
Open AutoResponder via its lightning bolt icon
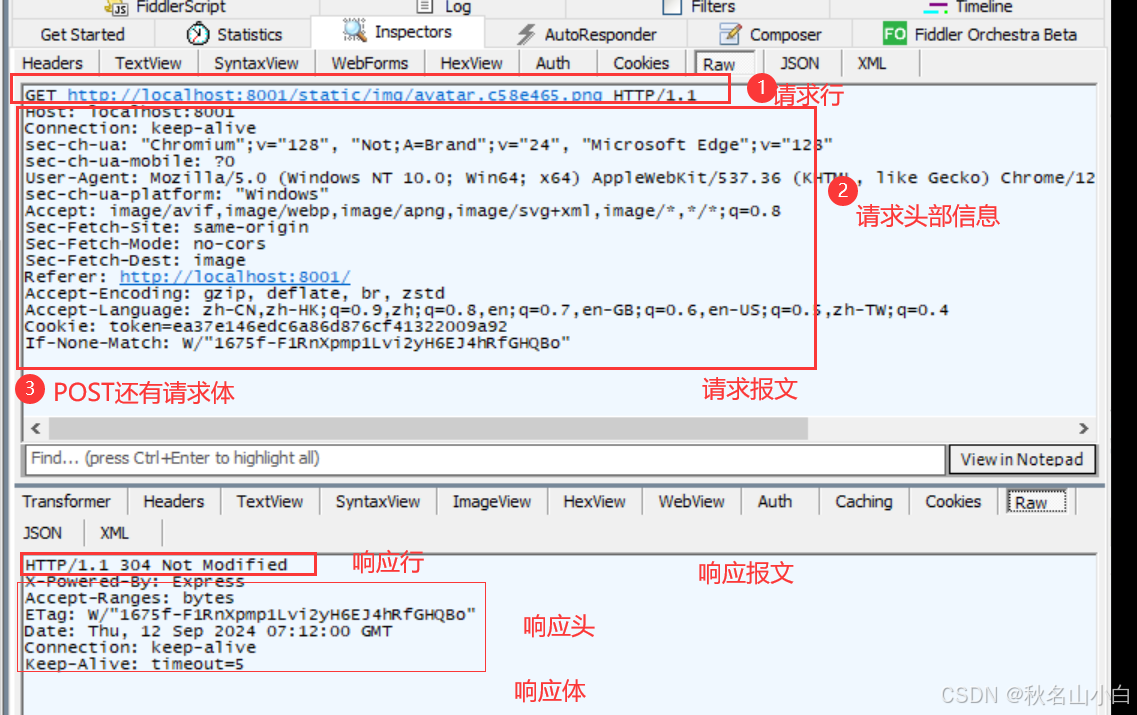(x=525, y=33)
